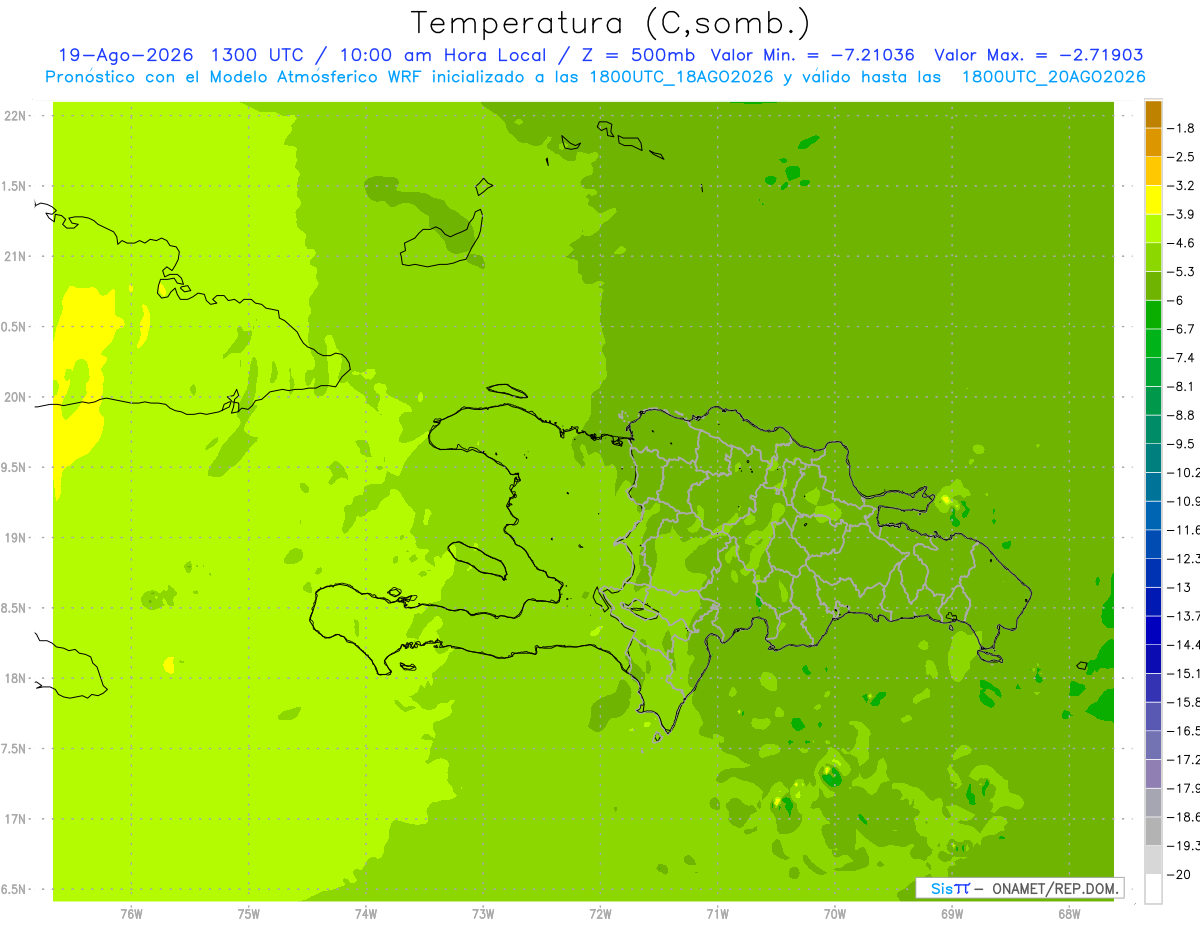Pick the olive-green swatch between -5.3 and -6
1200x927 pixels.
(x=1153, y=286)
